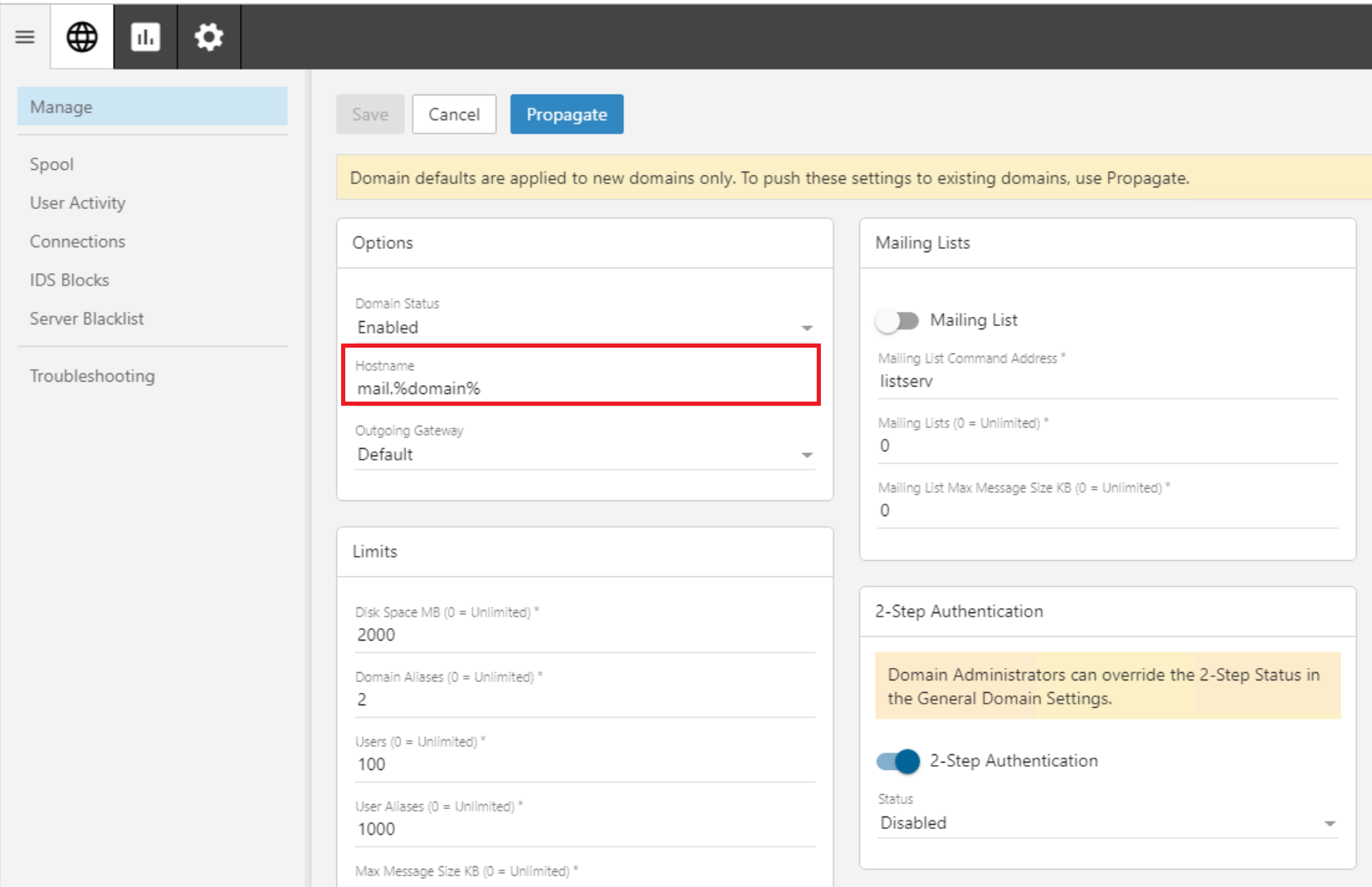The image size is (1372, 887).
Task: Expand the Domain Status dropdown
Action: 584,328
